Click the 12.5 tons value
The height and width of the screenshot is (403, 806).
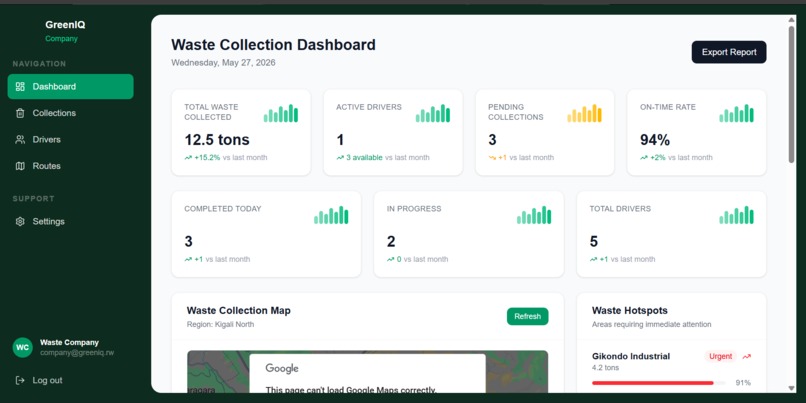point(217,140)
